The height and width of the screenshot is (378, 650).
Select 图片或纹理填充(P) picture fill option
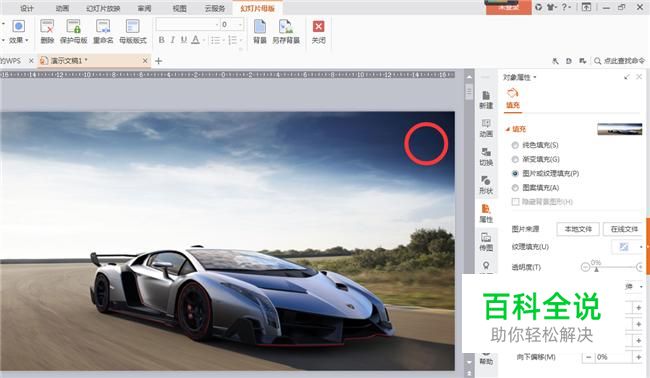546,173
